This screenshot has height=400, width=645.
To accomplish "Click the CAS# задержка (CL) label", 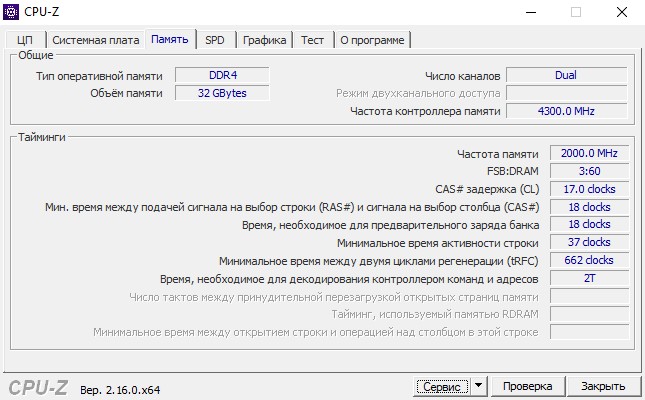I will (487, 189).
